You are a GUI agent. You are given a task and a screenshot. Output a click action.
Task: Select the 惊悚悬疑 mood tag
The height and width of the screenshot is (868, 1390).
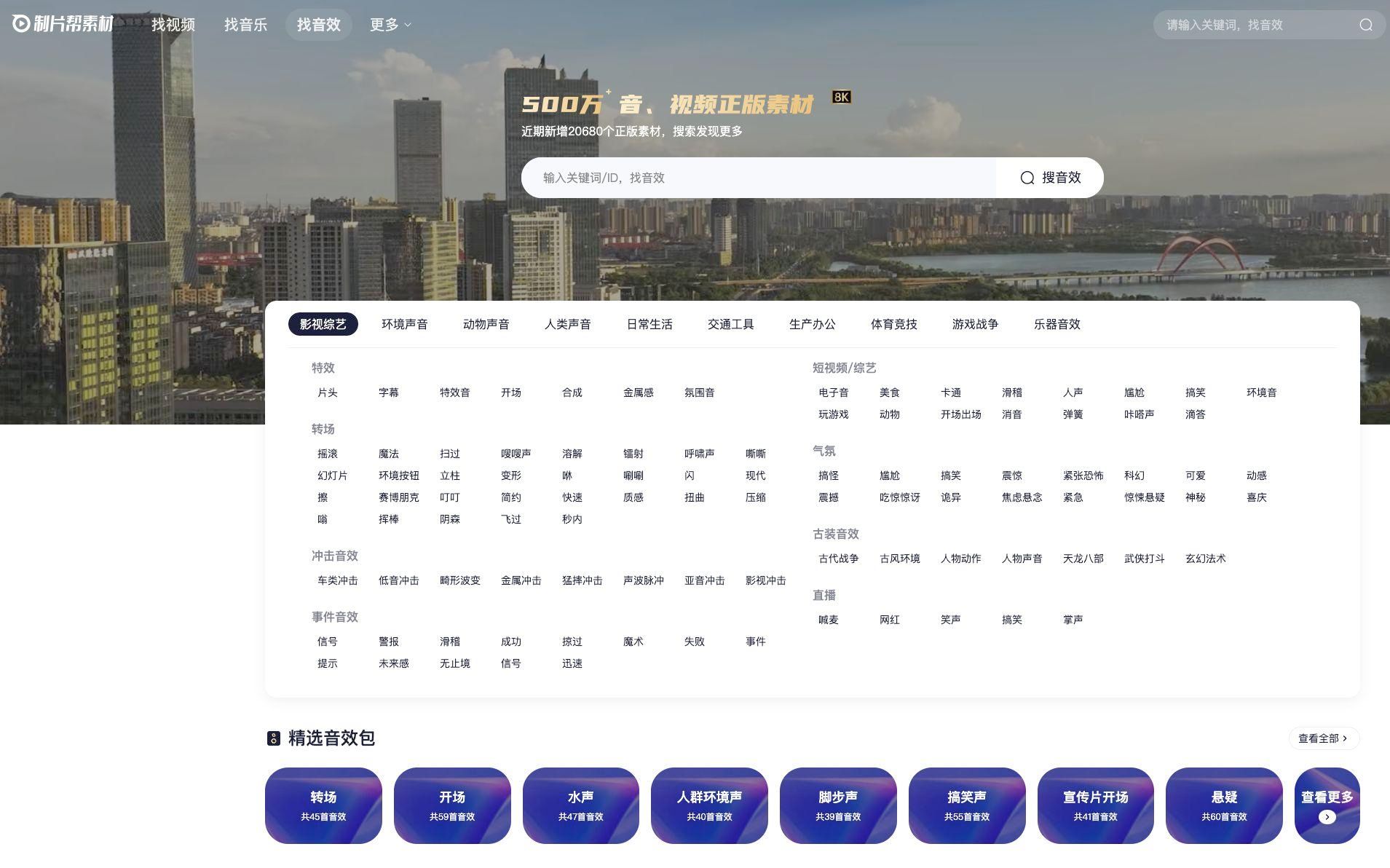pyautogui.click(x=1145, y=497)
